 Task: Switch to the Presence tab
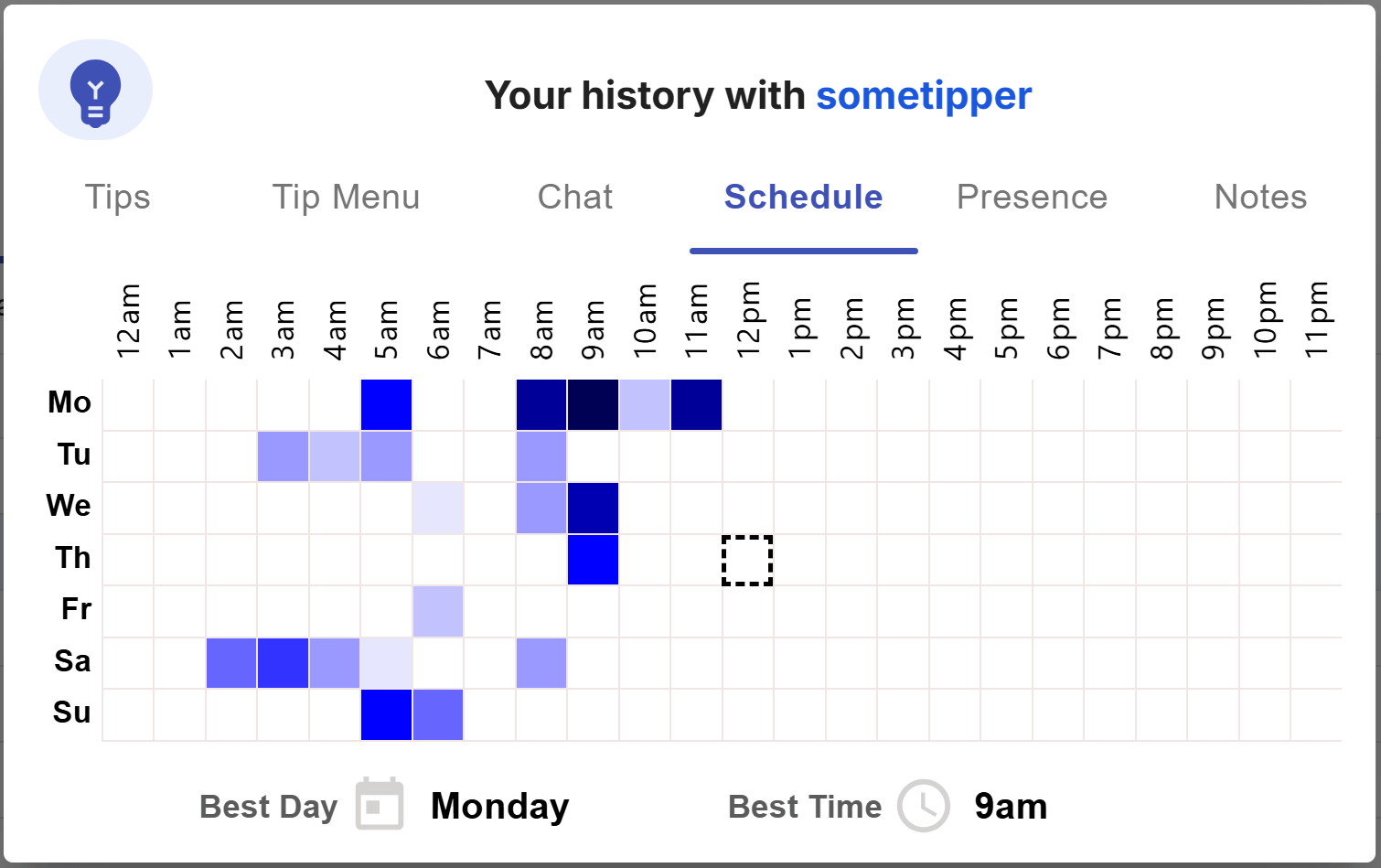1033,197
